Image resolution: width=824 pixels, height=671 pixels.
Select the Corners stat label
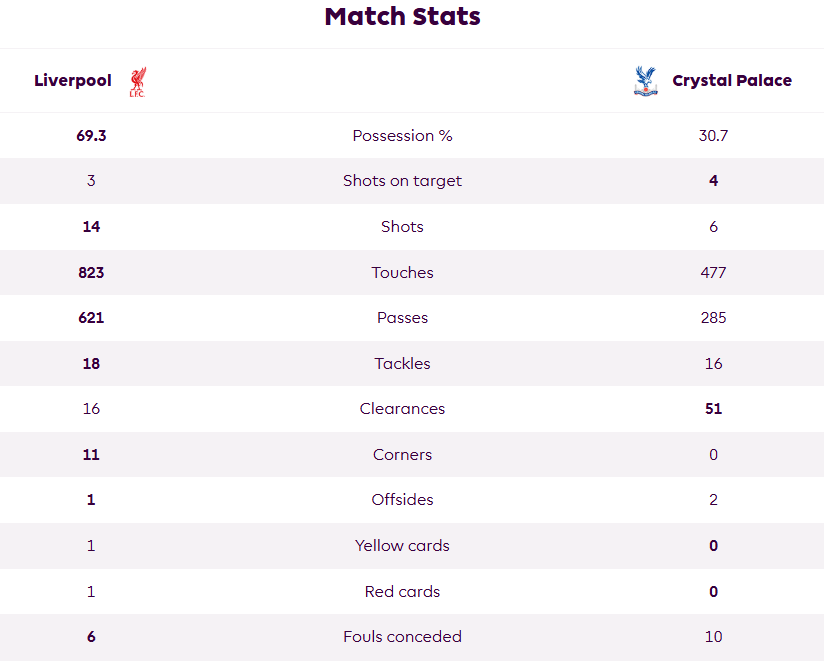pyautogui.click(x=403, y=455)
